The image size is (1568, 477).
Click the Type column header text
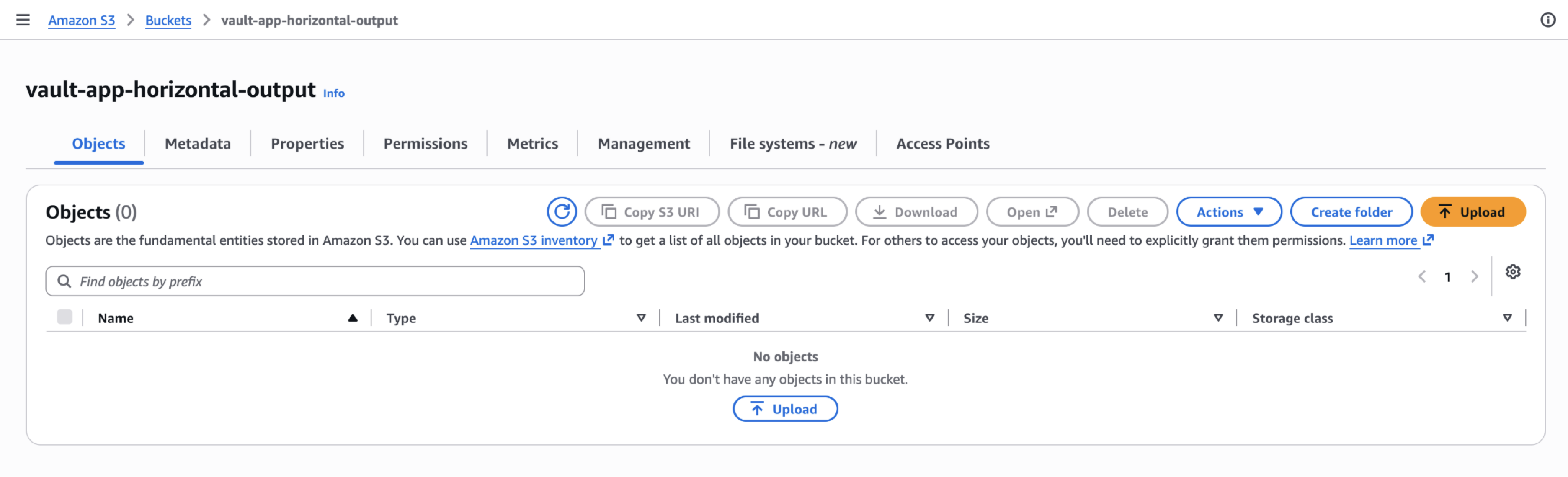coord(401,318)
